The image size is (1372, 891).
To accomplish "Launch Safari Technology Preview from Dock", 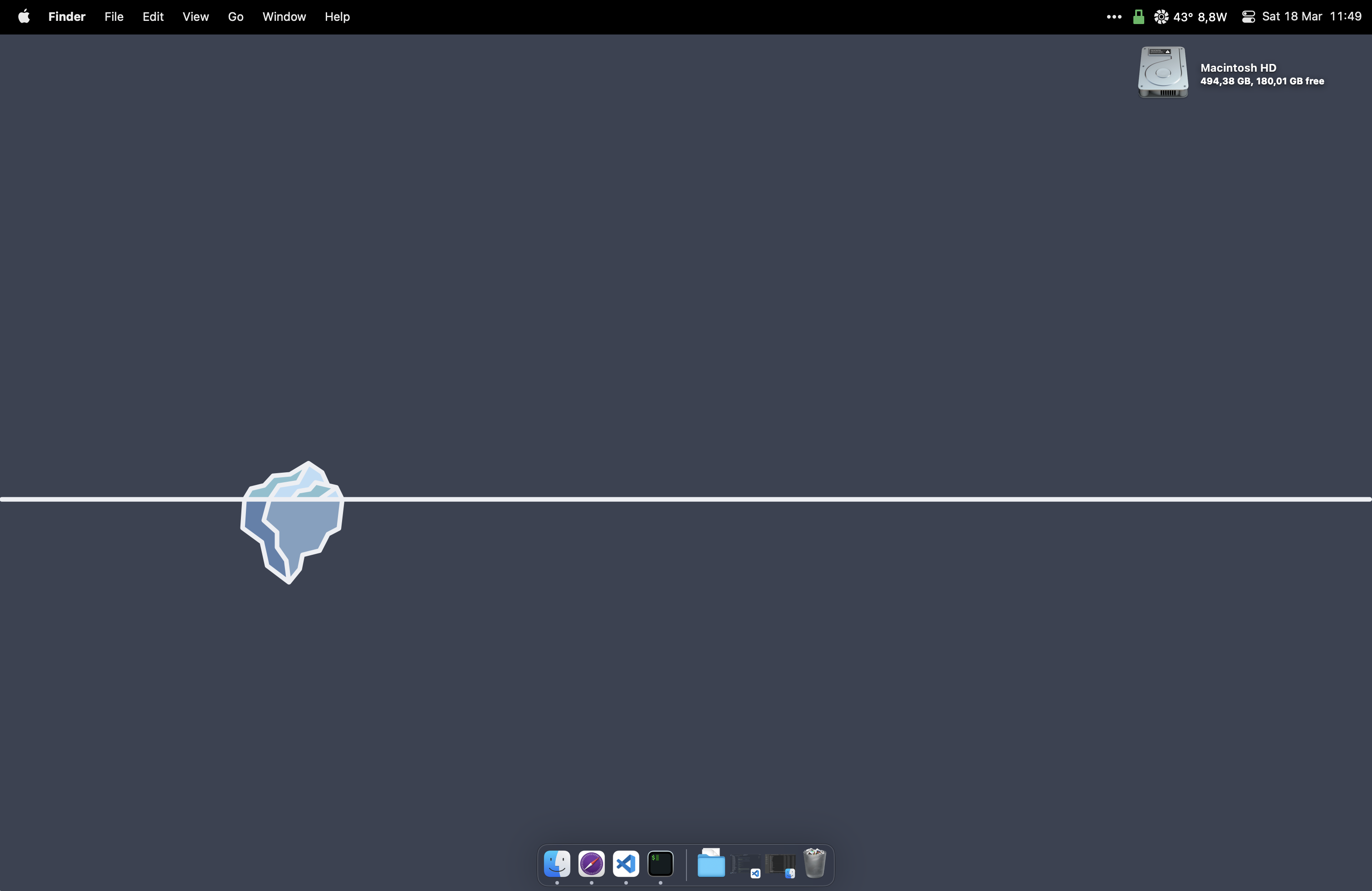I will (x=592, y=863).
